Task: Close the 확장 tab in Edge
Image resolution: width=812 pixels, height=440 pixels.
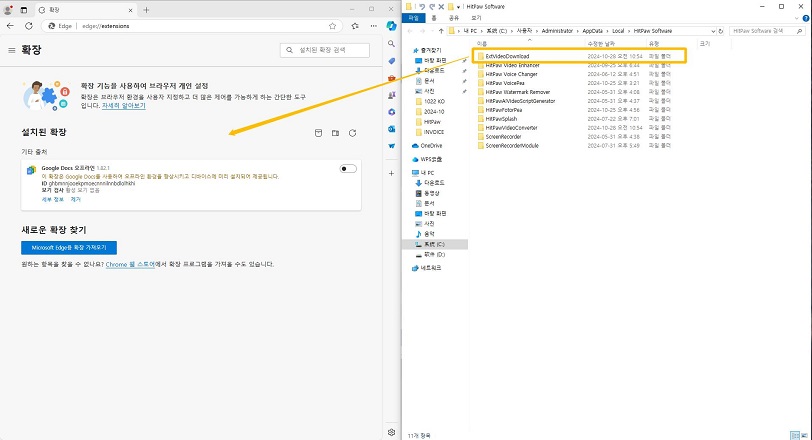Action: [130, 10]
